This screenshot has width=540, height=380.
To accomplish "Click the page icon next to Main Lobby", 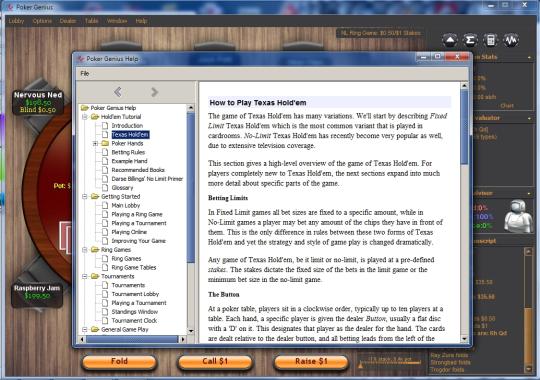I will click(105, 205).
